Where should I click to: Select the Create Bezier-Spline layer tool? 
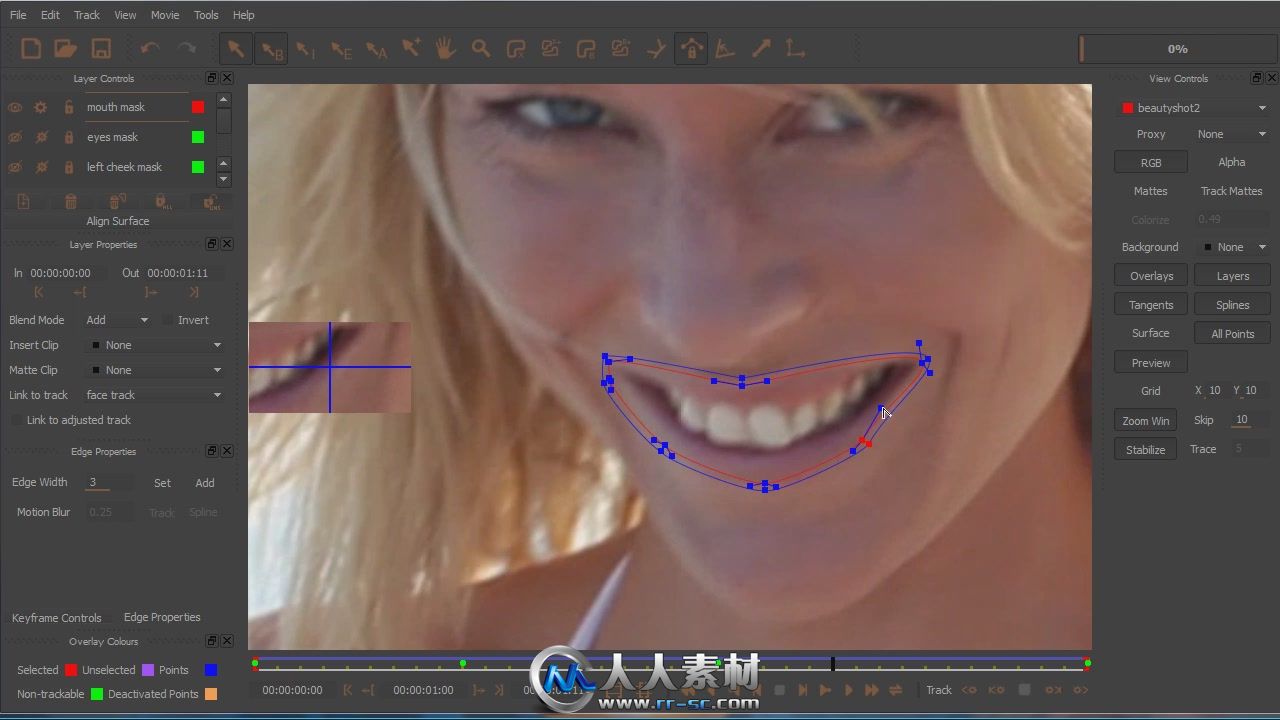point(586,48)
